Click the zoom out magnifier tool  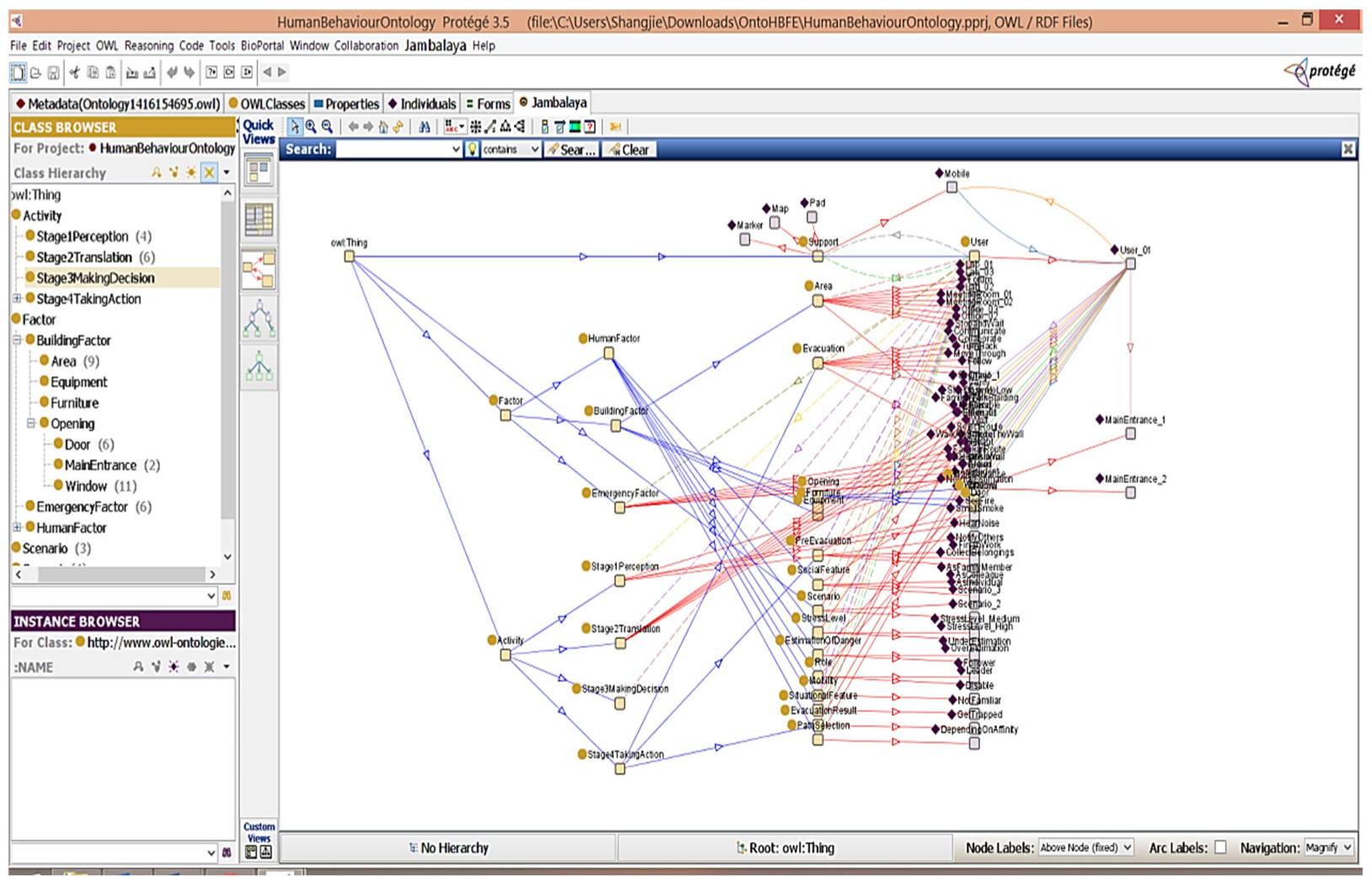327,126
